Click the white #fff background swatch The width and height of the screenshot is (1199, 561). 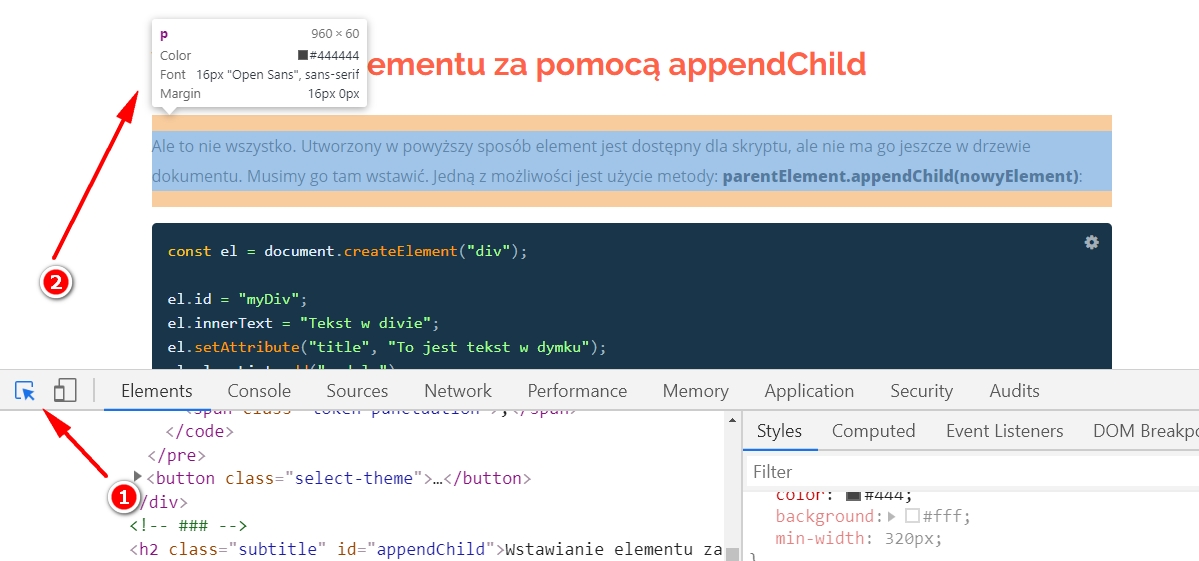[x=911, y=516]
